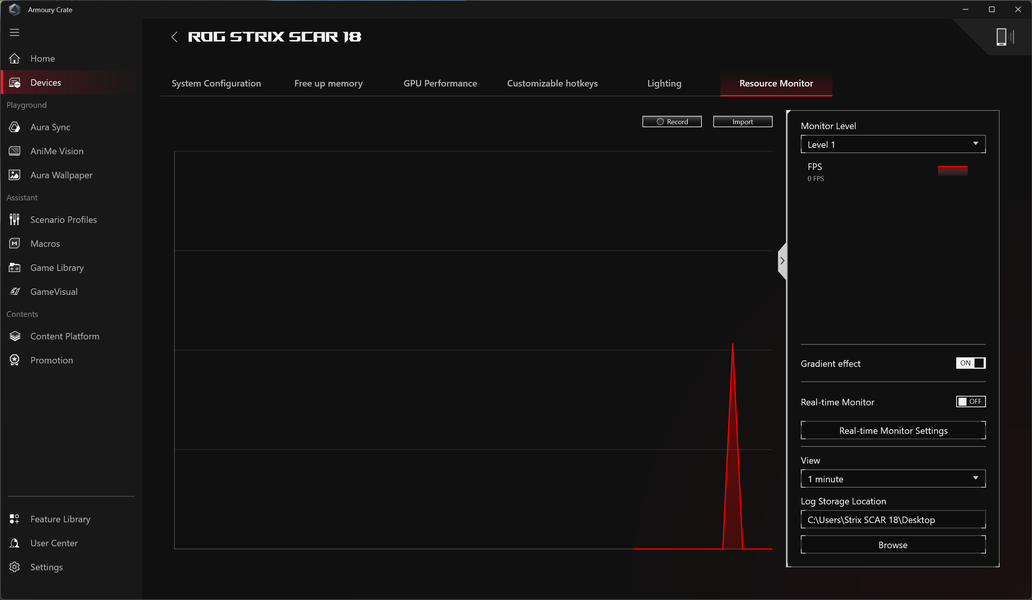Open Scenario Profiles label in sidebar
The image size is (1032, 600).
coord(63,220)
